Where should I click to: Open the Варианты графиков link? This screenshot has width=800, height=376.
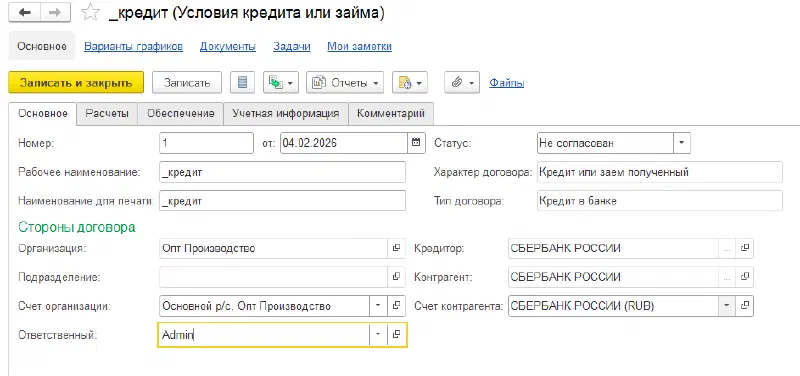[x=133, y=46]
